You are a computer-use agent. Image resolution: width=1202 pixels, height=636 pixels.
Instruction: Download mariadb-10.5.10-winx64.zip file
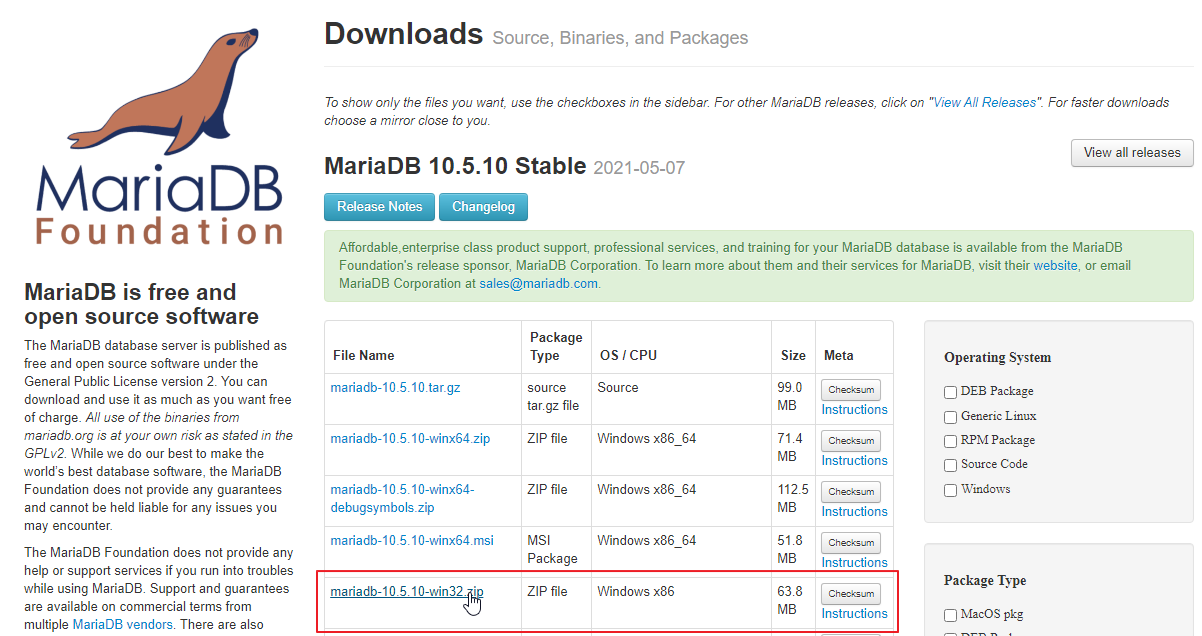pyautogui.click(x=410, y=439)
